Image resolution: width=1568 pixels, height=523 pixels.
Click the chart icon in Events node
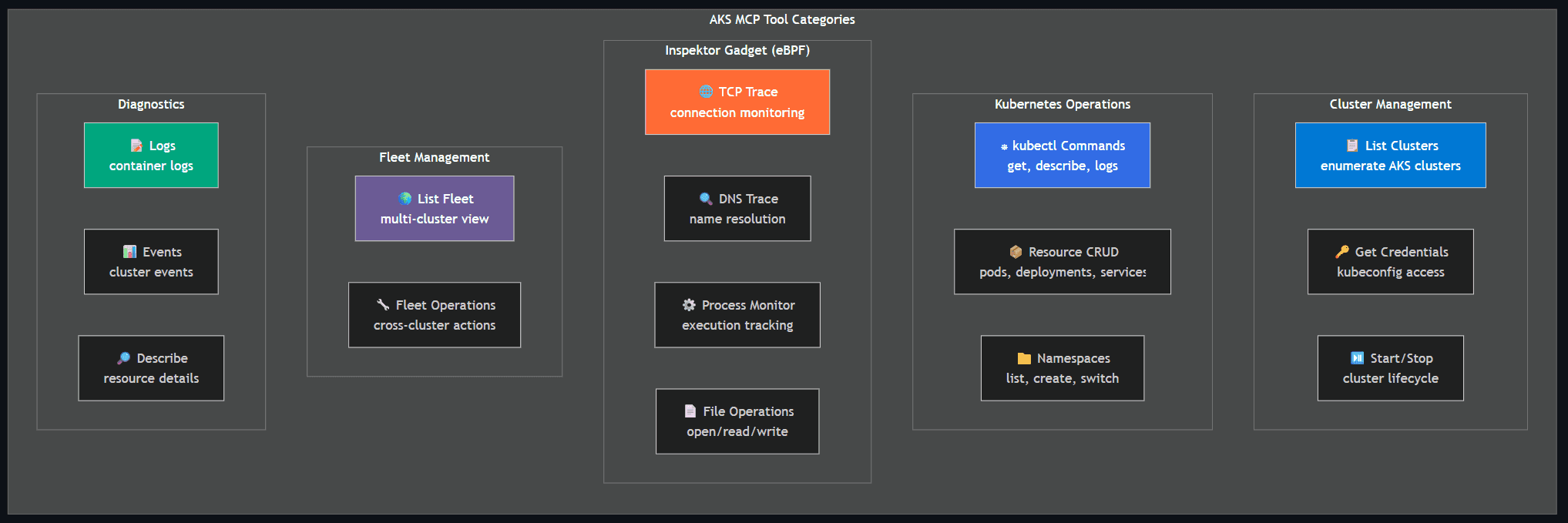tap(129, 252)
